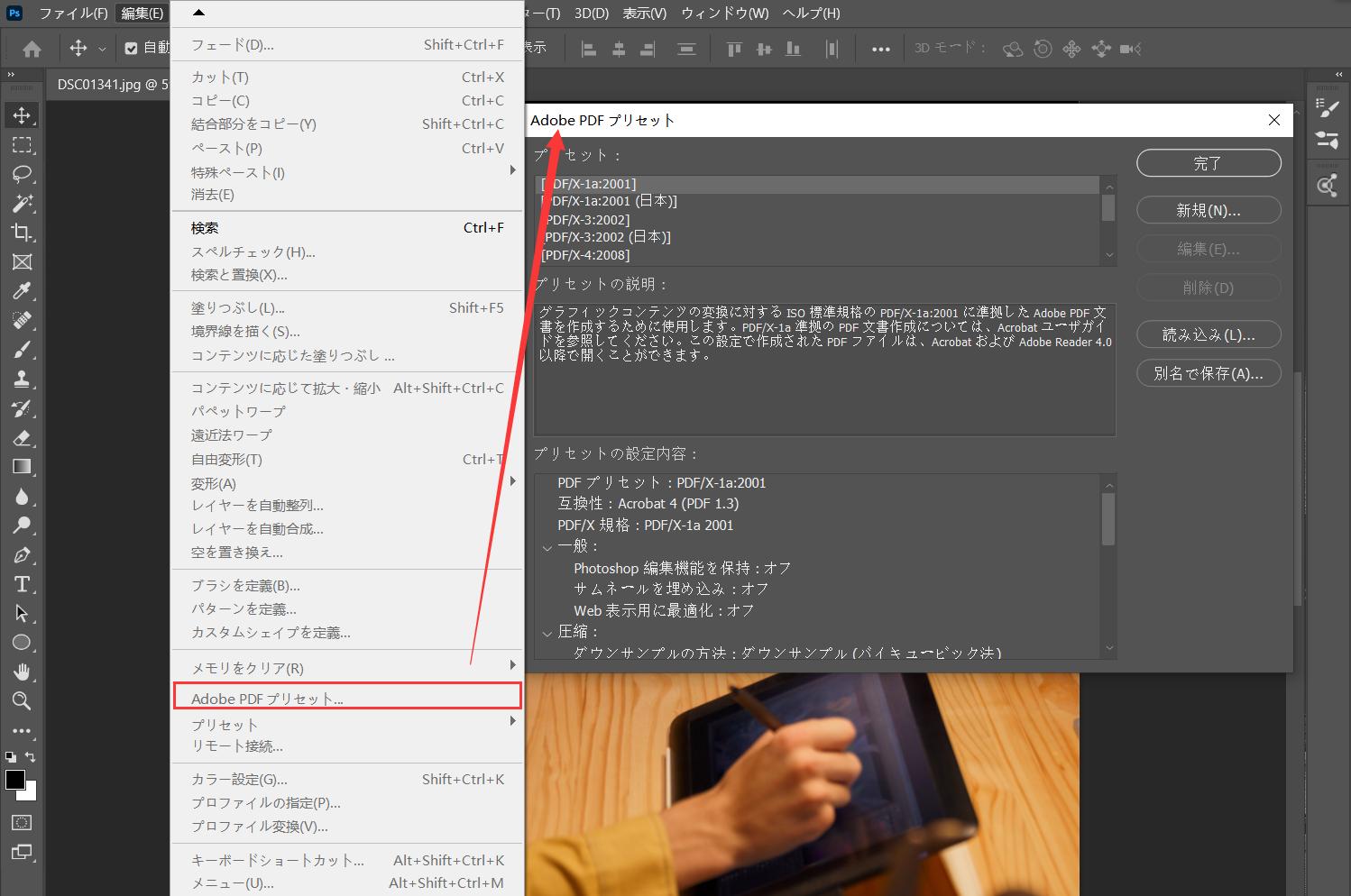Select [PDF/X-3:2002] preset in list
Viewport: 1351px width, 896px height.
pos(817,219)
